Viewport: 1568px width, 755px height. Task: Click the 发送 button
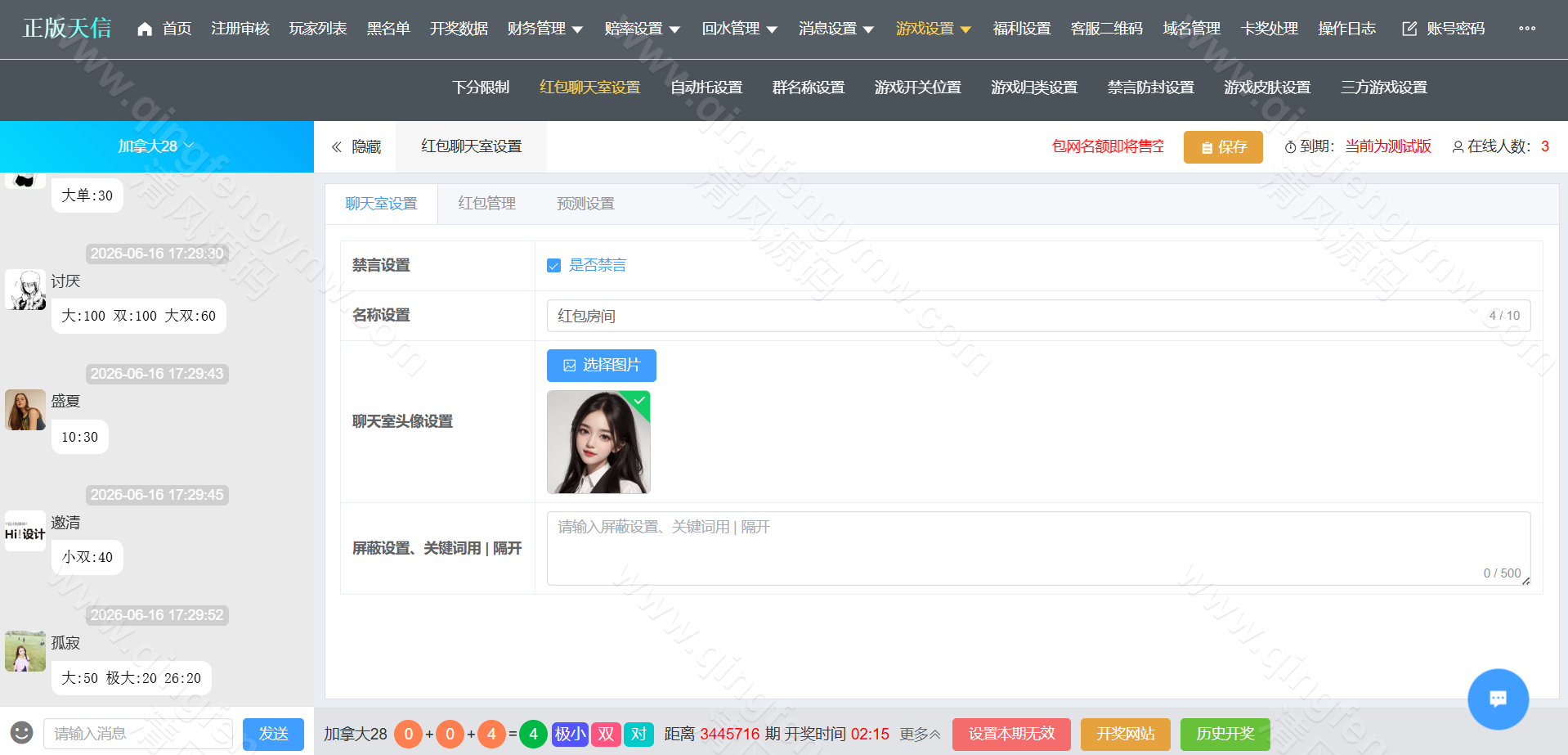(273, 735)
